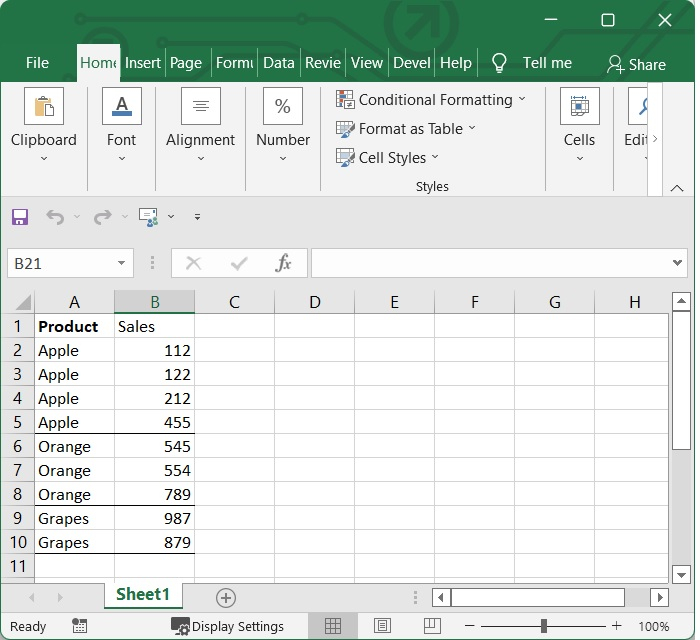Expand the Cell Styles dropdown
700x640 pixels.
pyautogui.click(x=434, y=158)
